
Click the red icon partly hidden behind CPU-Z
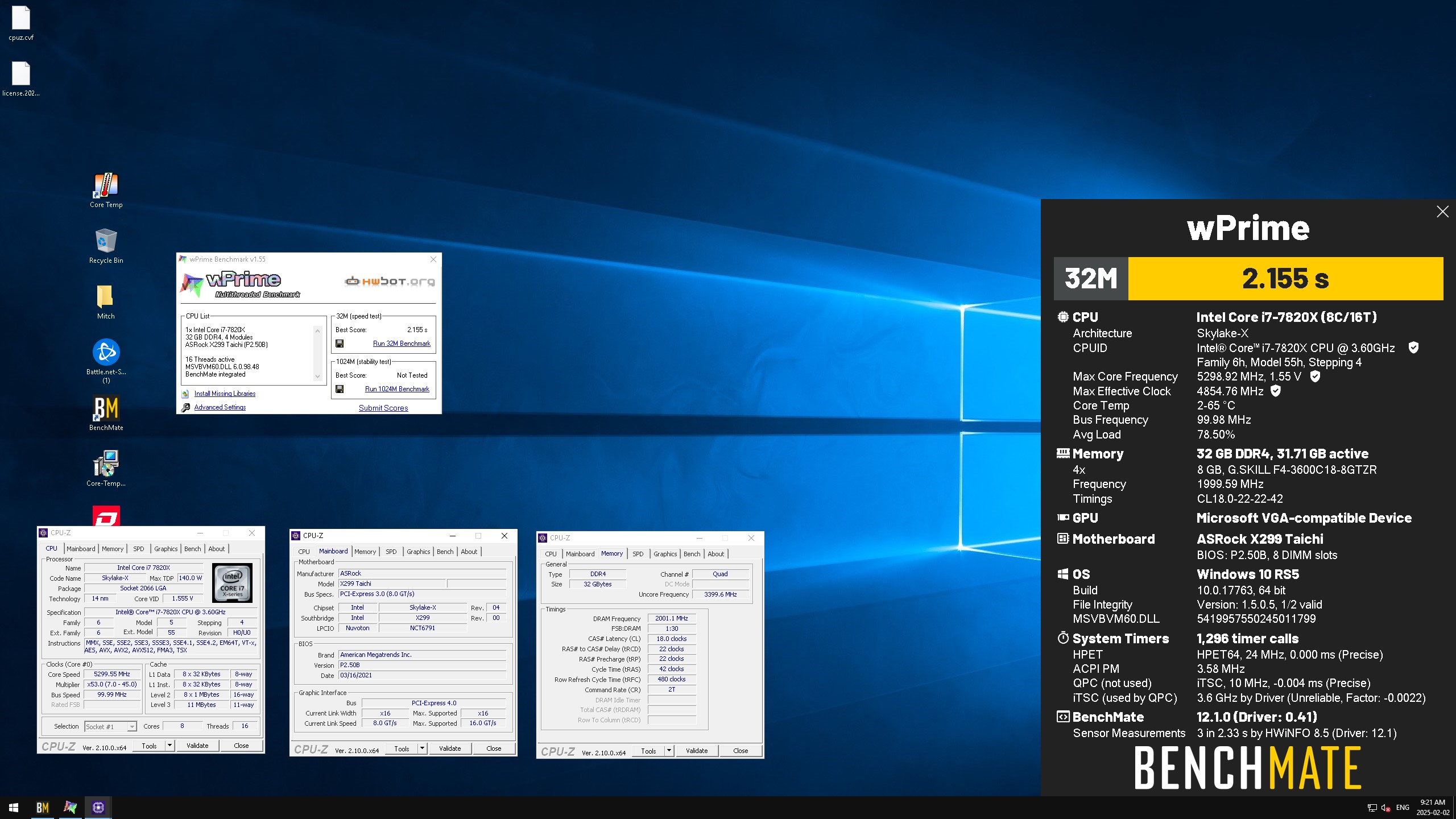point(106,515)
